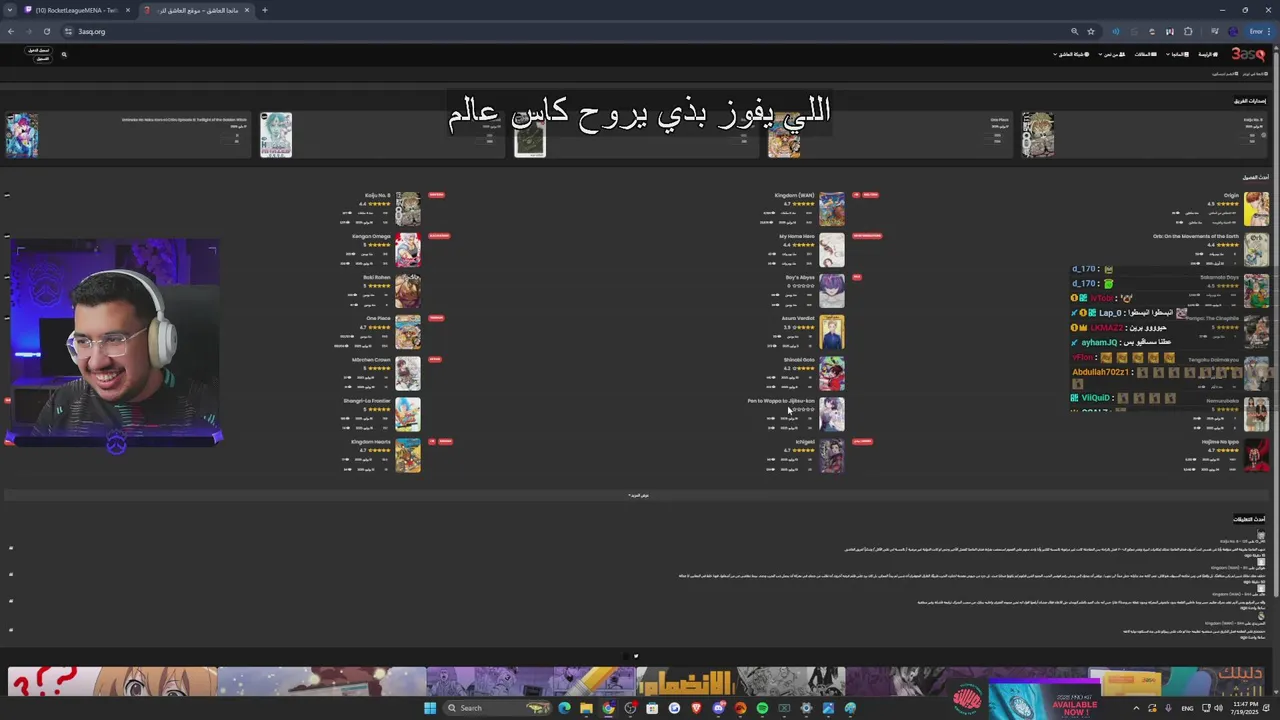The height and width of the screenshot is (720, 1280).
Task: Open the Origin cover thumbnail
Action: click(x=1257, y=209)
